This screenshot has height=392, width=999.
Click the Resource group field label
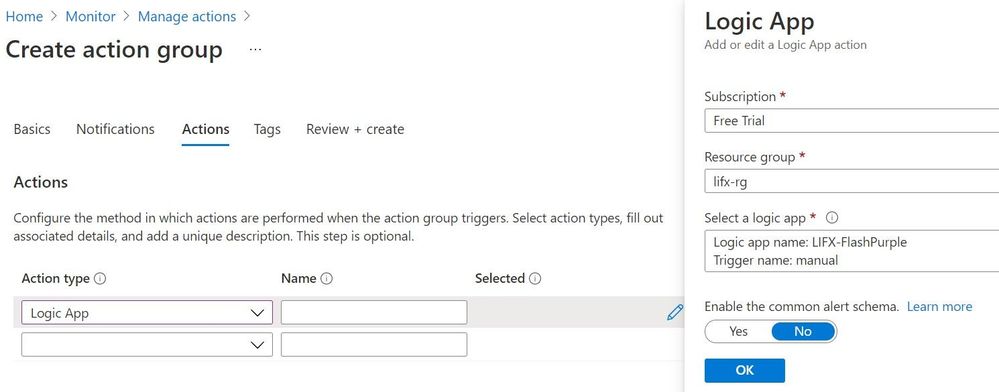coord(750,157)
